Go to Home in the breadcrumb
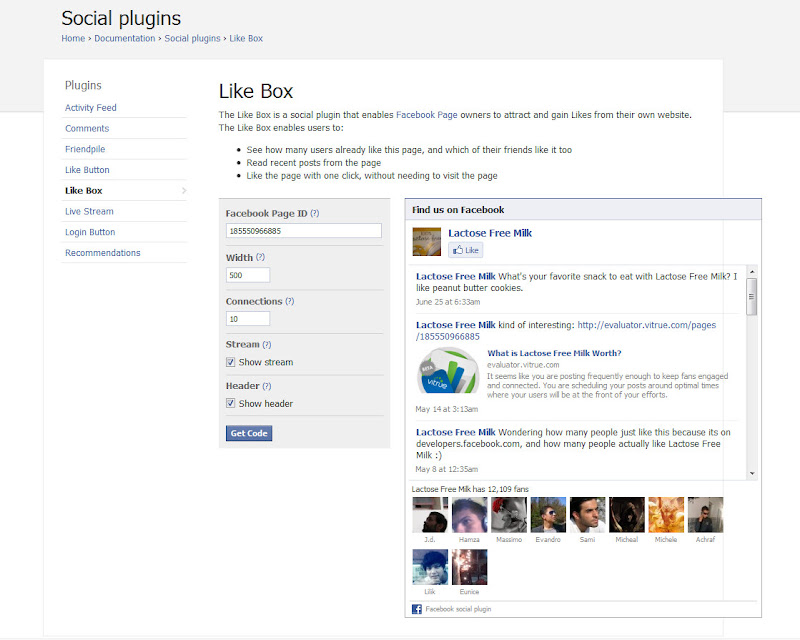Screen dimensions: 800x640 pos(73,38)
